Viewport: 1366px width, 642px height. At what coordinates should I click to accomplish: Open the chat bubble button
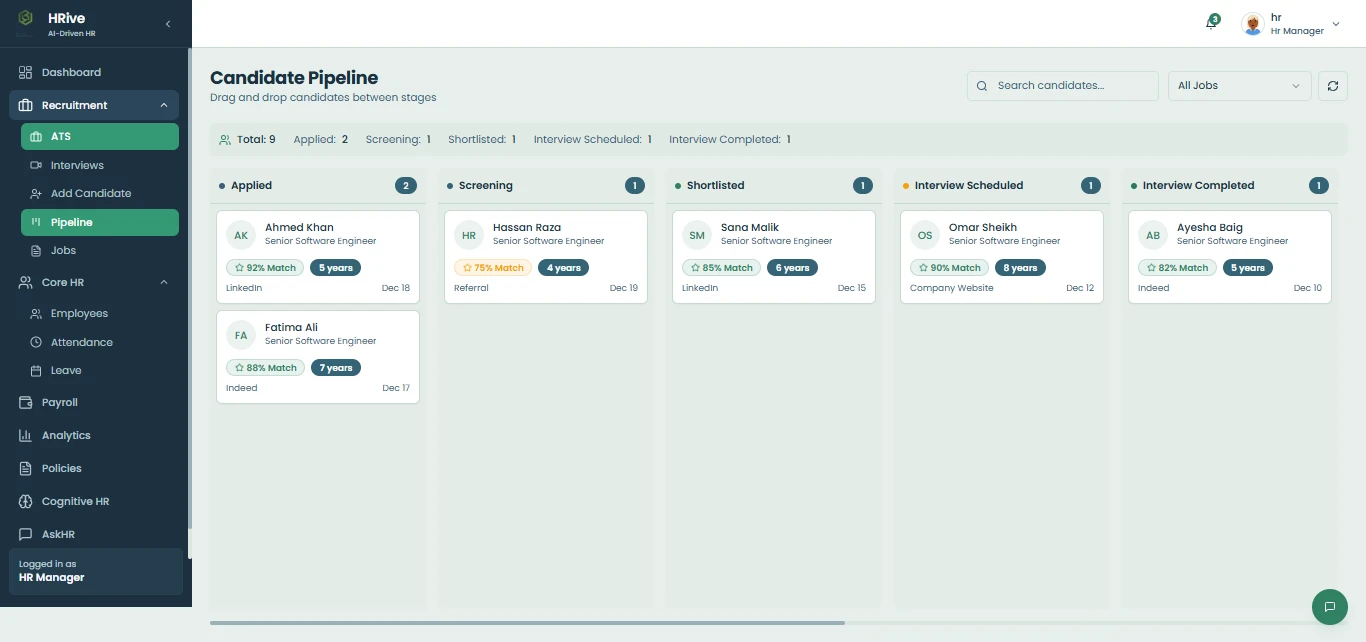1329,606
